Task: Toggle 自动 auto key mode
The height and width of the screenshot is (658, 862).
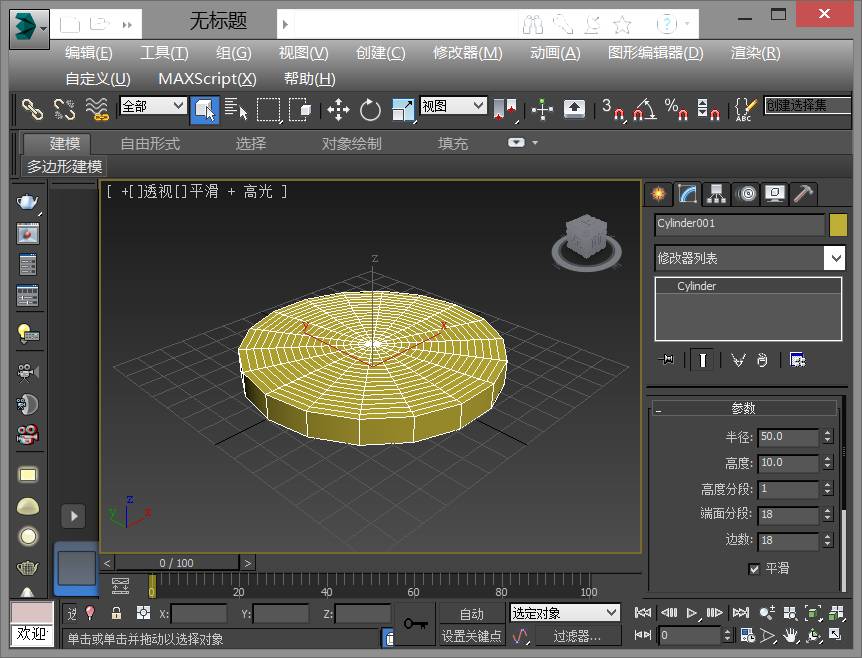Action: pyautogui.click(x=471, y=614)
